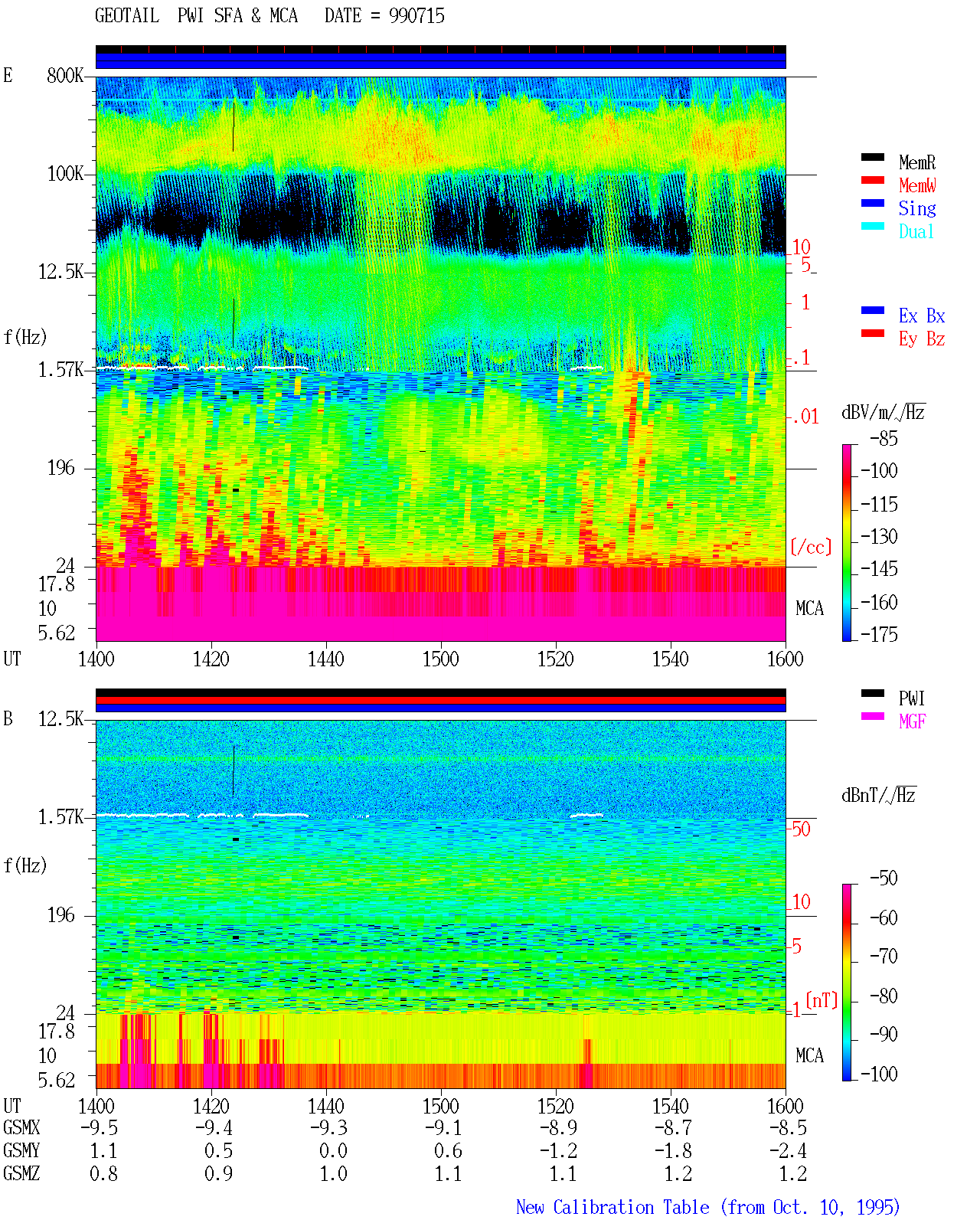Click the GSMX value -8.5
Image resolution: width=980 pixels, height=1220 pixels.
[x=788, y=1127]
